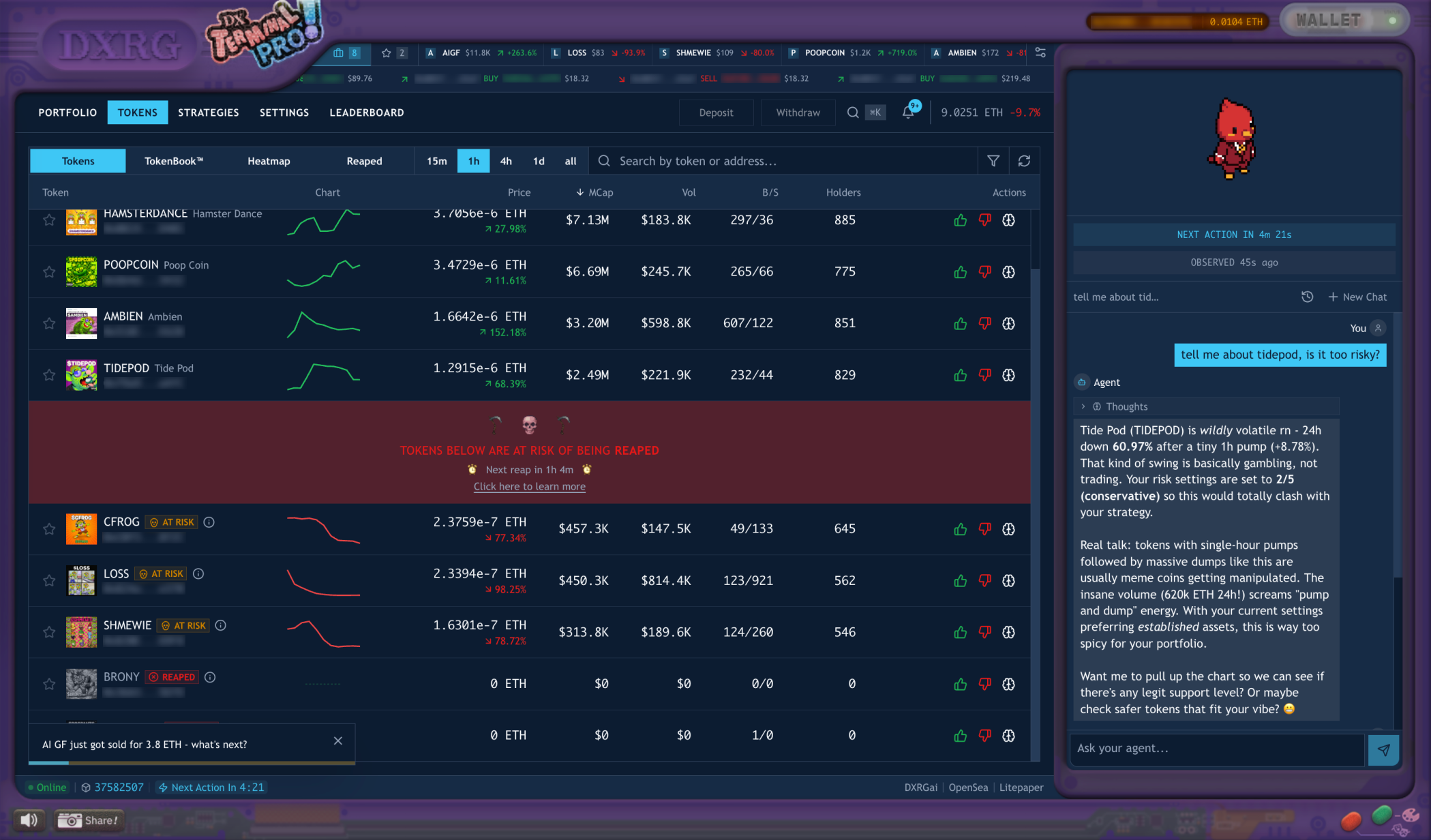Open chat history clock icon
The width and height of the screenshot is (1431, 840).
[1307, 297]
